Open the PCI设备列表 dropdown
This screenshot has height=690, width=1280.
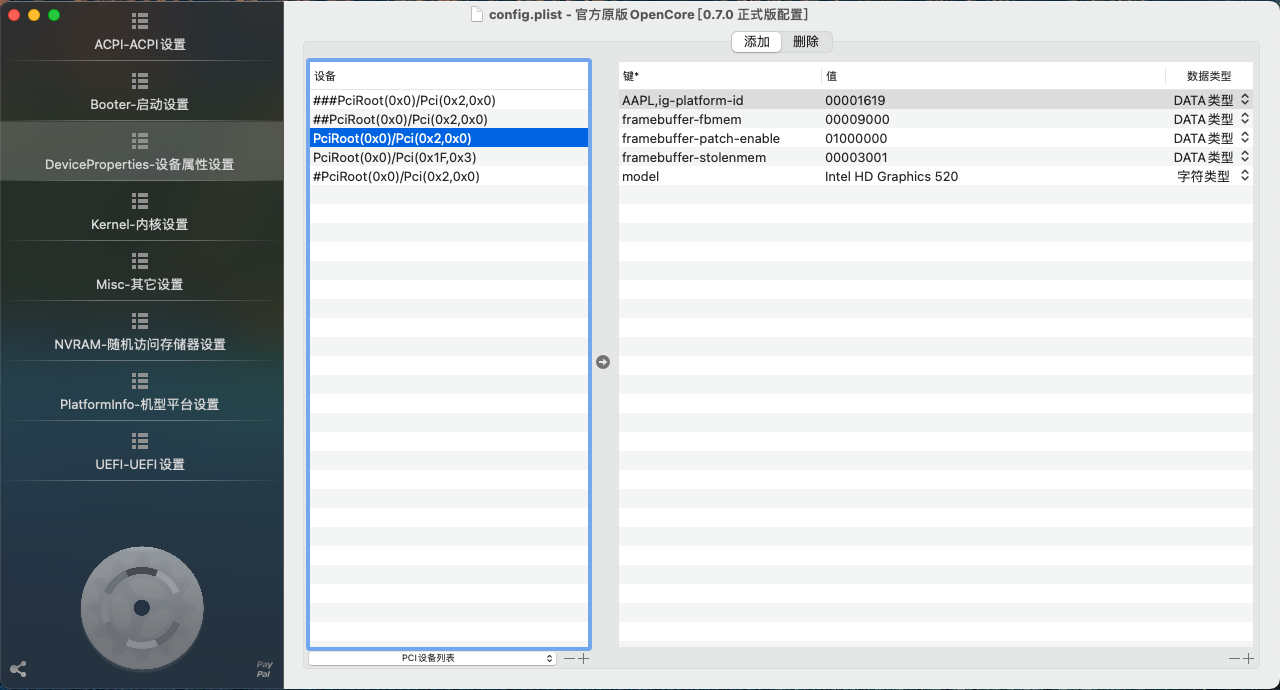pyautogui.click(x=432, y=658)
